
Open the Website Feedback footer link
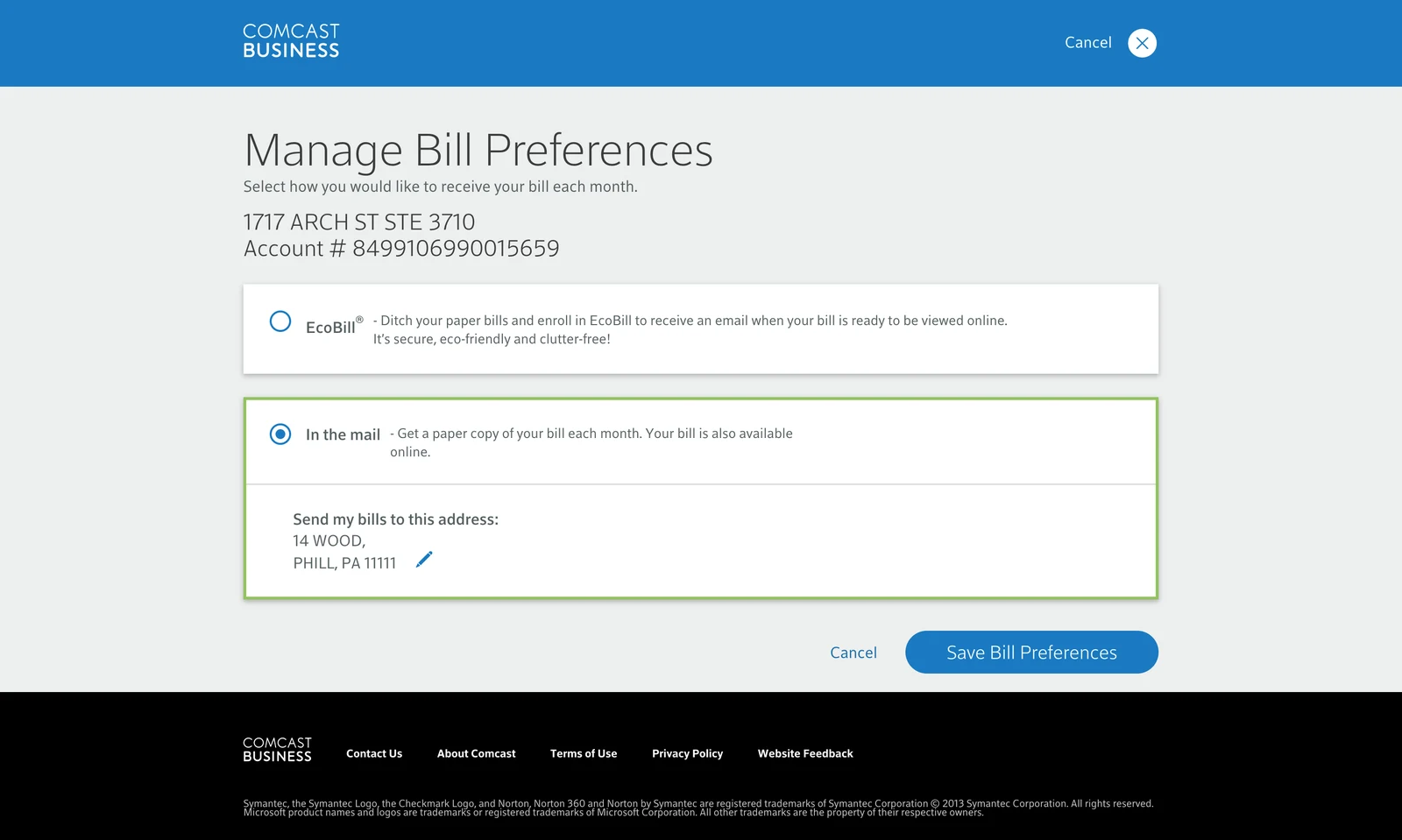(805, 753)
